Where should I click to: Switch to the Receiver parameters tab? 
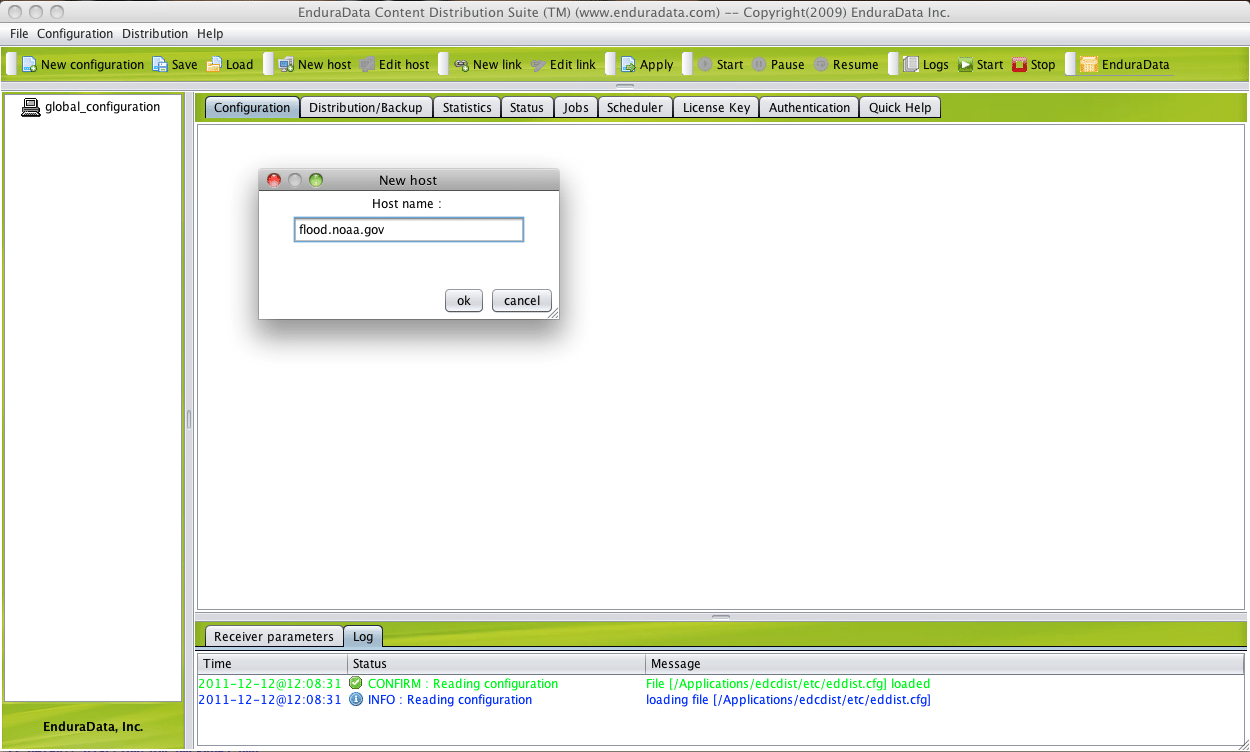pos(274,636)
